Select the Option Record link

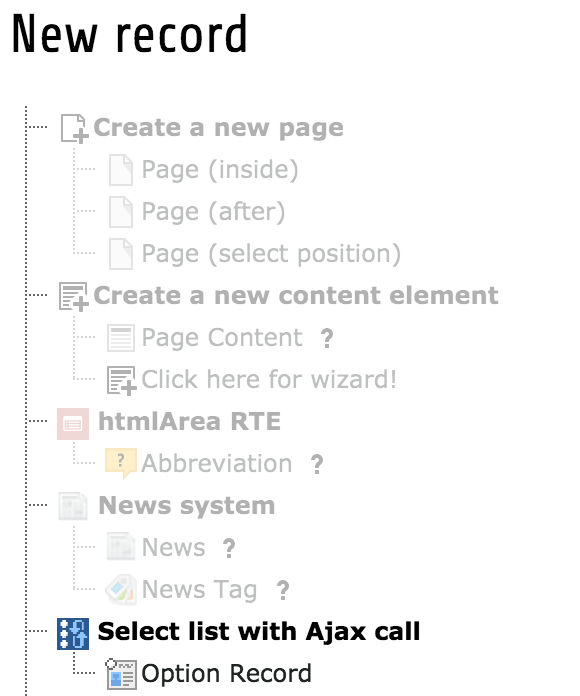tap(226, 674)
